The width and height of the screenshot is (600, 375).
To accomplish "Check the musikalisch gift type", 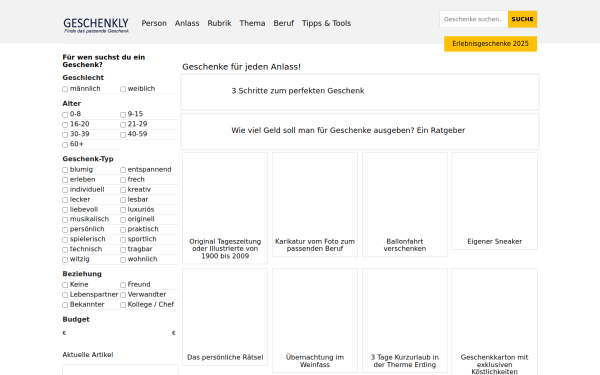I will click(65, 220).
